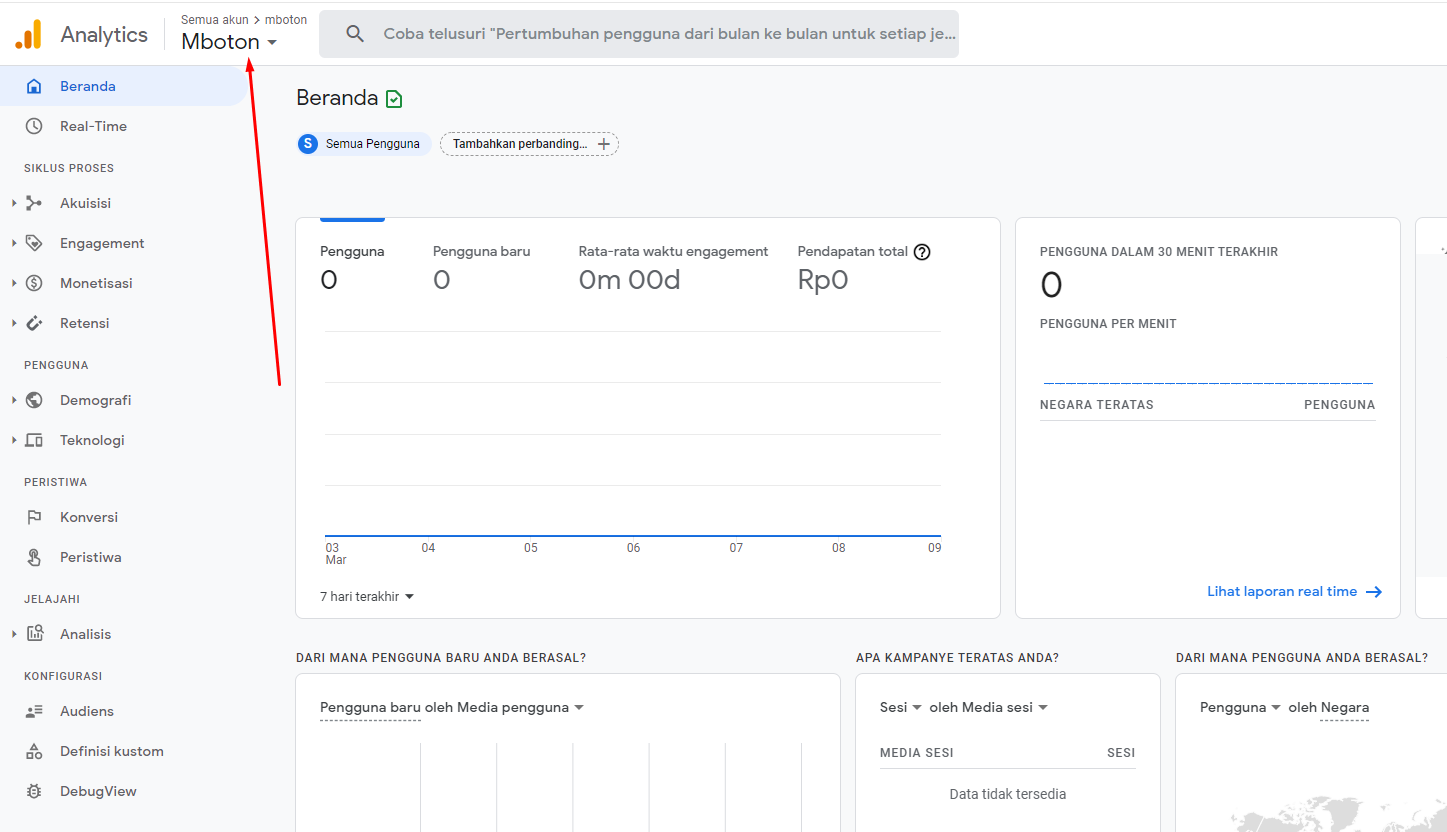Viewport: 1447px width, 832px height.
Task: Click the search magnifier icon
Action: (x=355, y=34)
